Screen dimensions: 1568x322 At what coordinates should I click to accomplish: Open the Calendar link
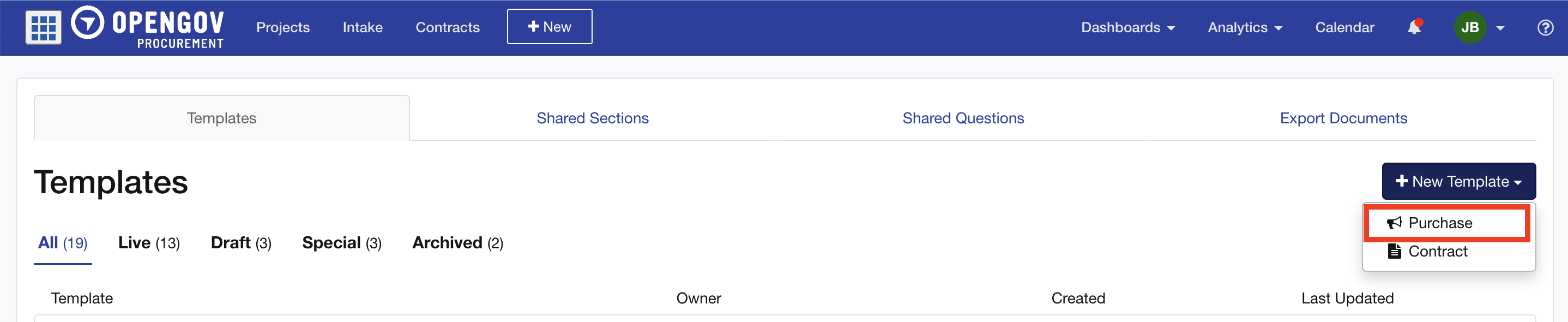click(x=1344, y=27)
